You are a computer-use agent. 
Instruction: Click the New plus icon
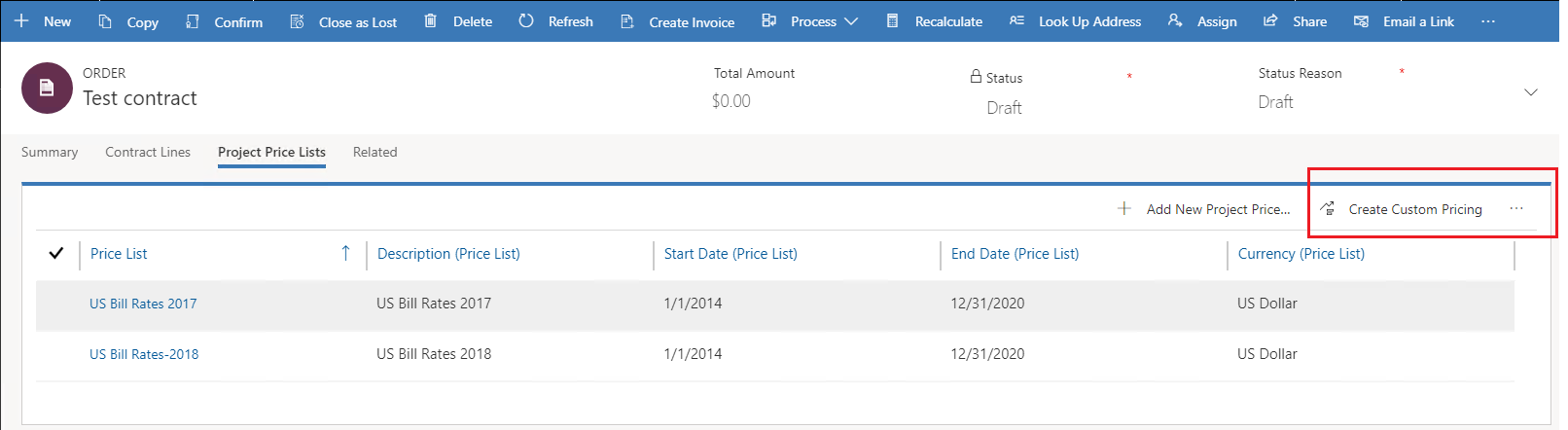click(x=21, y=20)
